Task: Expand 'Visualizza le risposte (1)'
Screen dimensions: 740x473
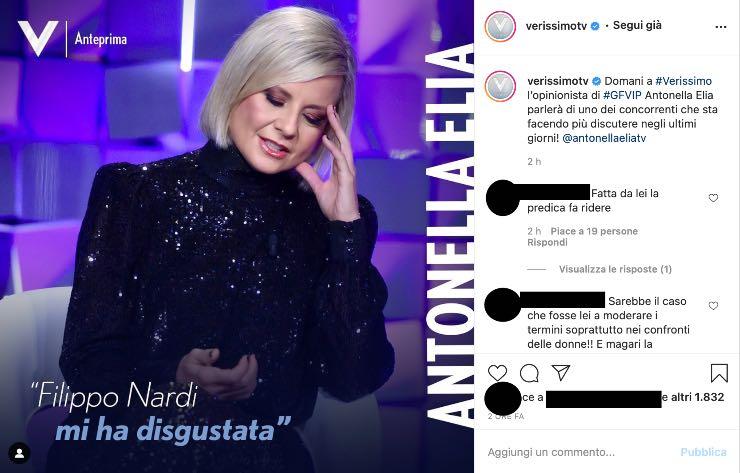Action: point(615,269)
